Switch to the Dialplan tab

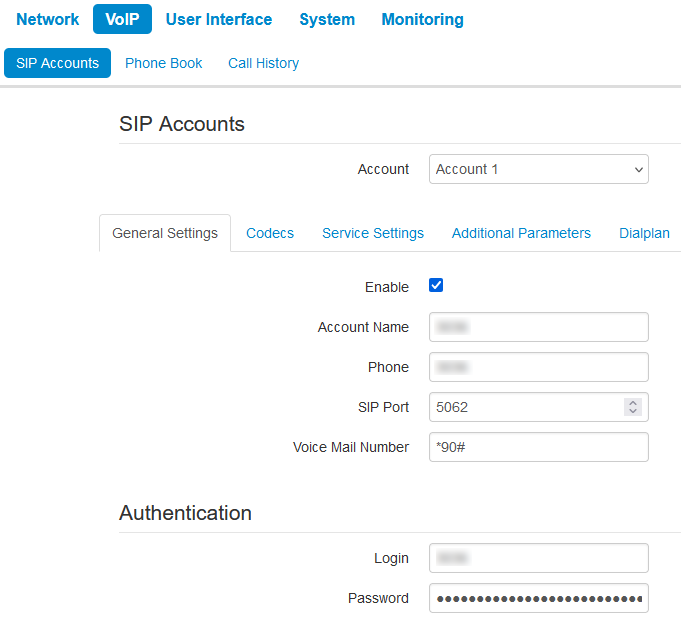pos(644,233)
